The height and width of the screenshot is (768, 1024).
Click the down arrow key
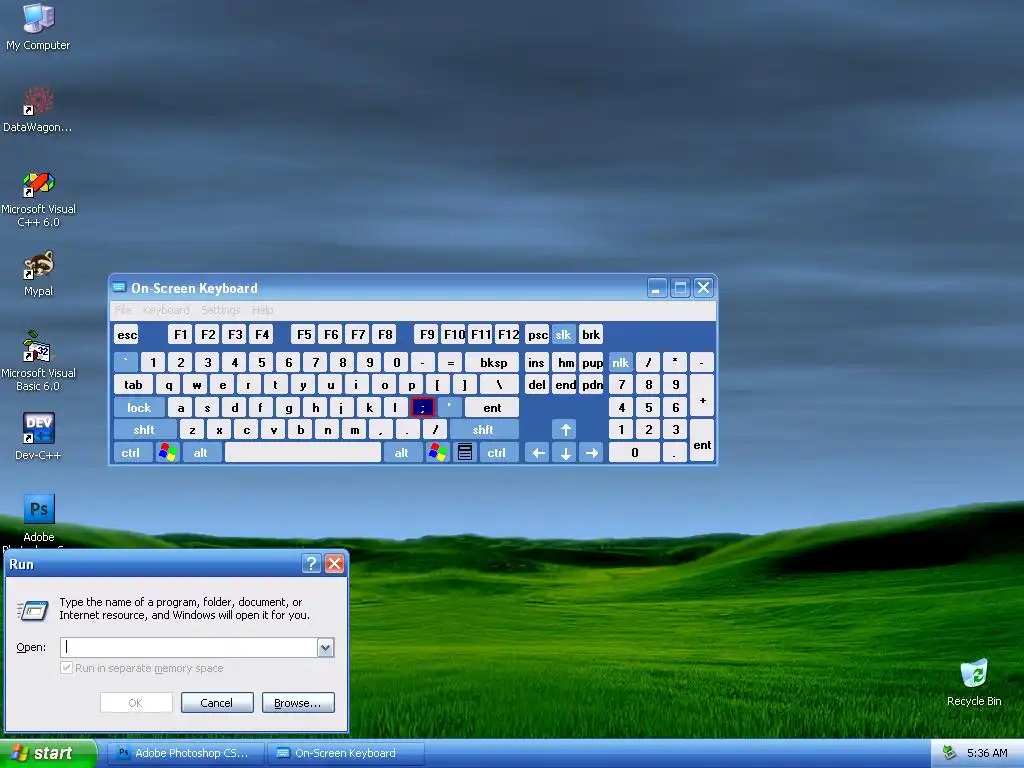click(x=566, y=453)
